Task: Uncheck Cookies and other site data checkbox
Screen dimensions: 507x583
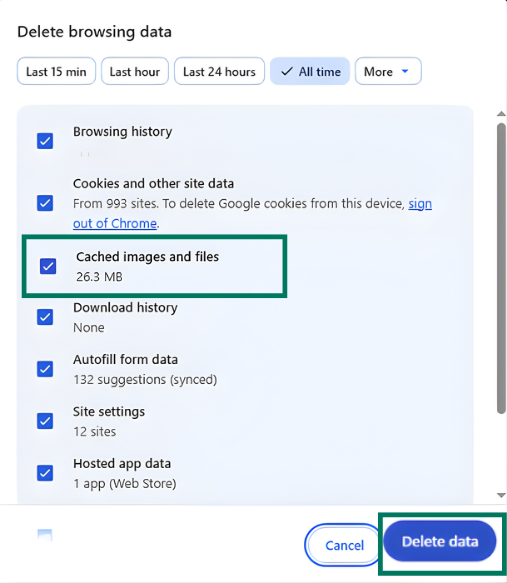Action: 45,203
